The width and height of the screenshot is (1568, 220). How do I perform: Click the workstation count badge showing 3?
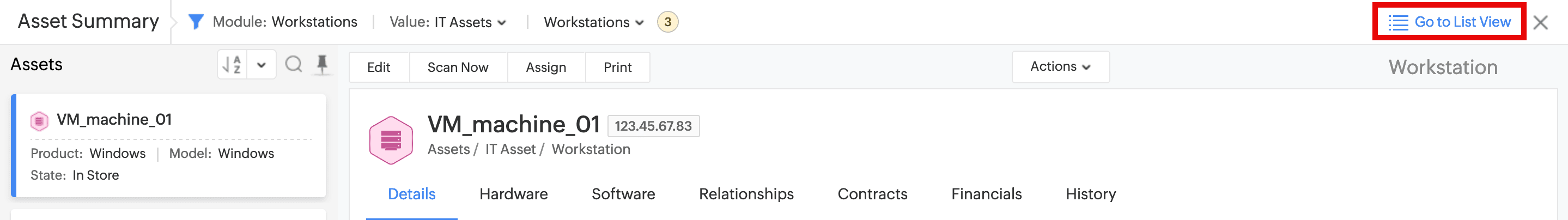coord(667,22)
